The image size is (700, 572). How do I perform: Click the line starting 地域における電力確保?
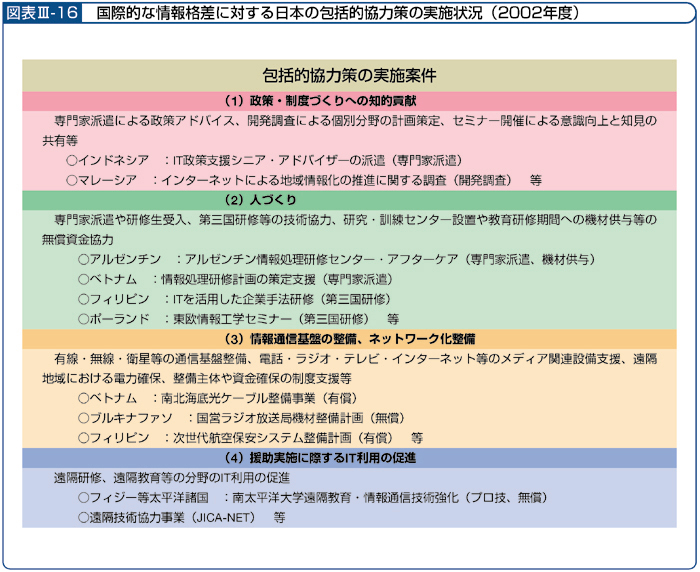(x=197, y=379)
